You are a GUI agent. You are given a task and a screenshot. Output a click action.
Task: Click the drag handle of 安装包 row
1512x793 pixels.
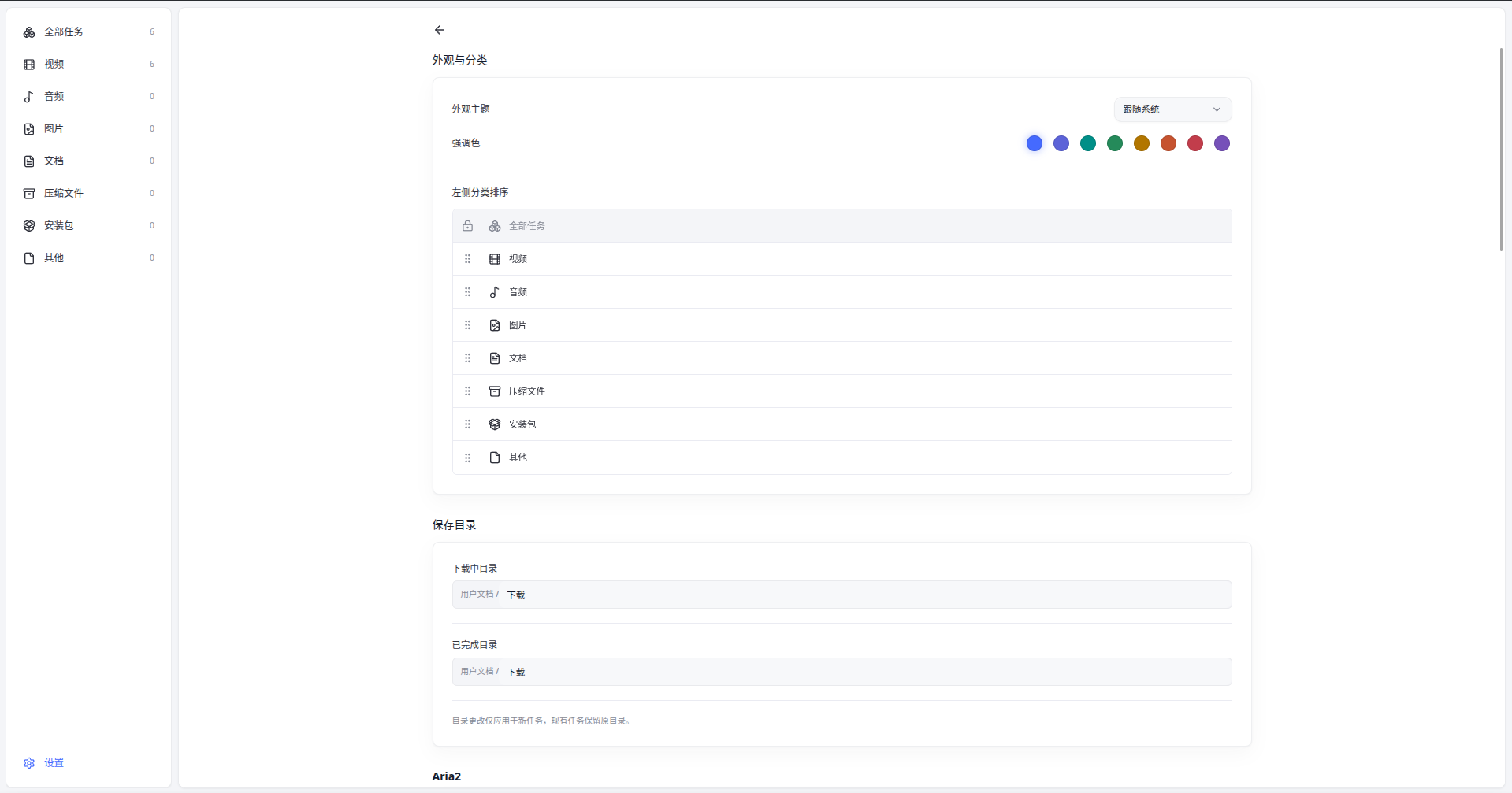pos(468,424)
